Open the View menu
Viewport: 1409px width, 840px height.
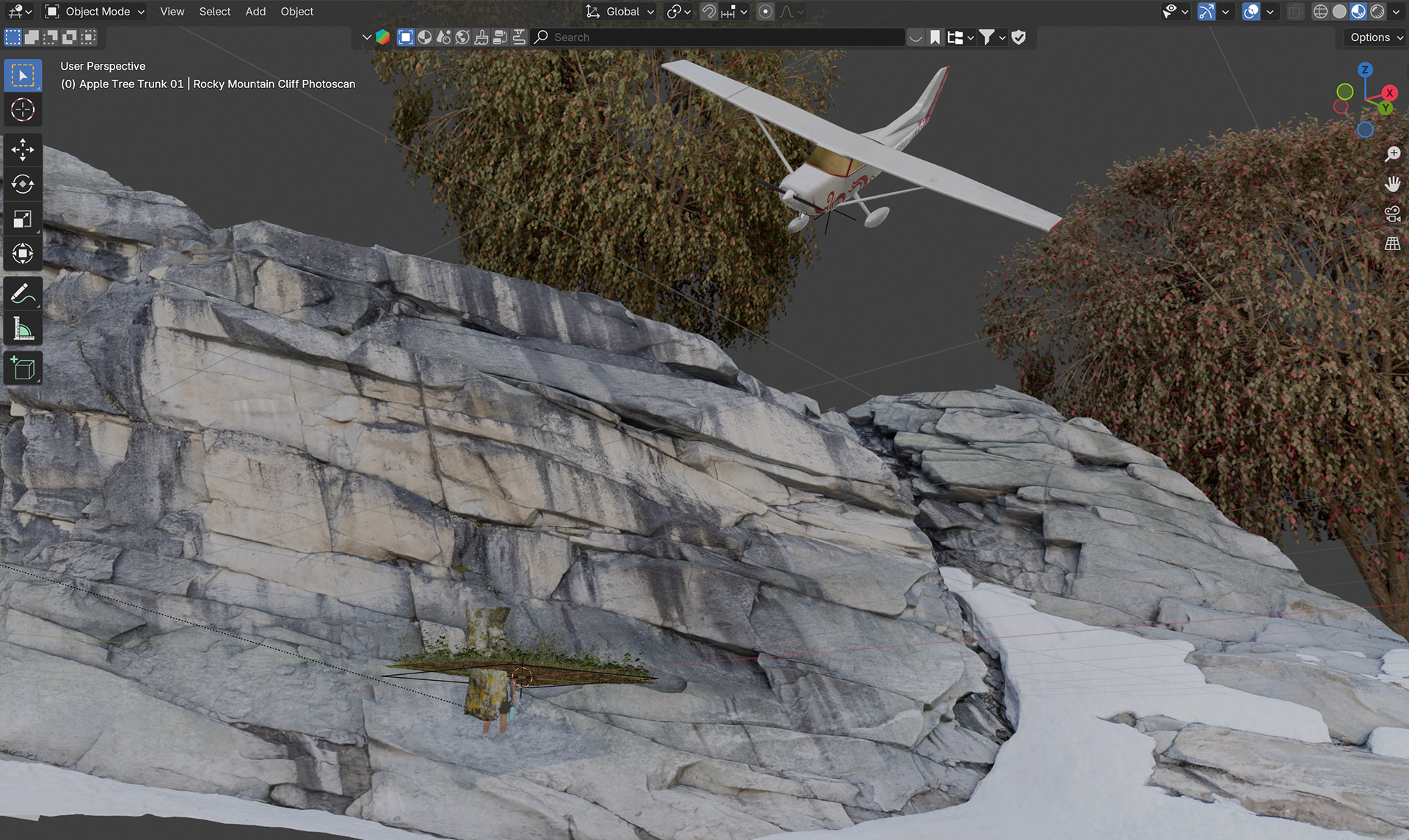(172, 12)
